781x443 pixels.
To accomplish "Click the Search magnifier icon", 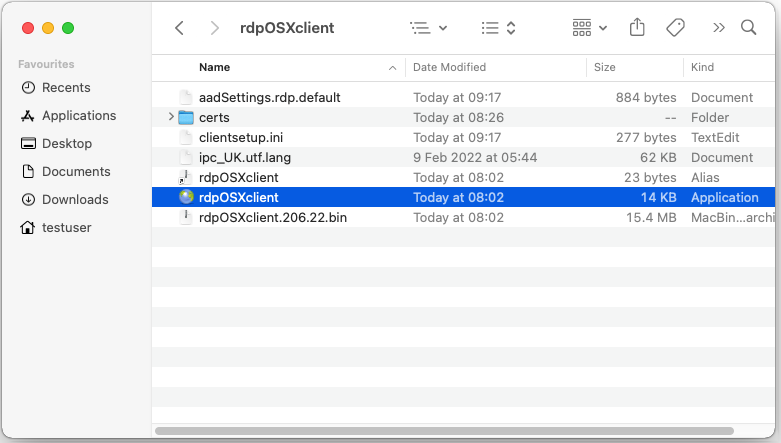I will (x=748, y=28).
